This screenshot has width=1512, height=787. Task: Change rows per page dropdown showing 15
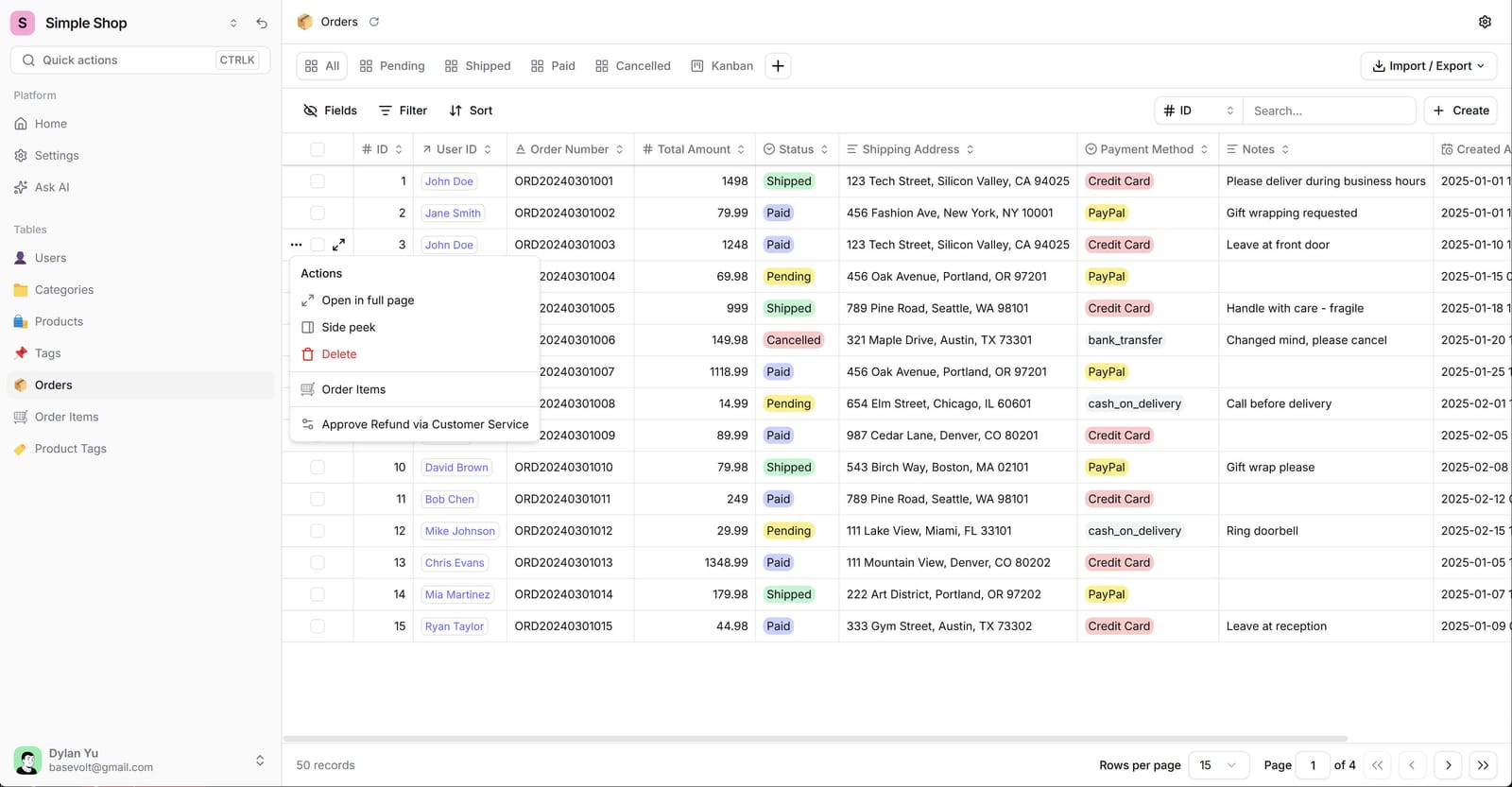tap(1219, 765)
